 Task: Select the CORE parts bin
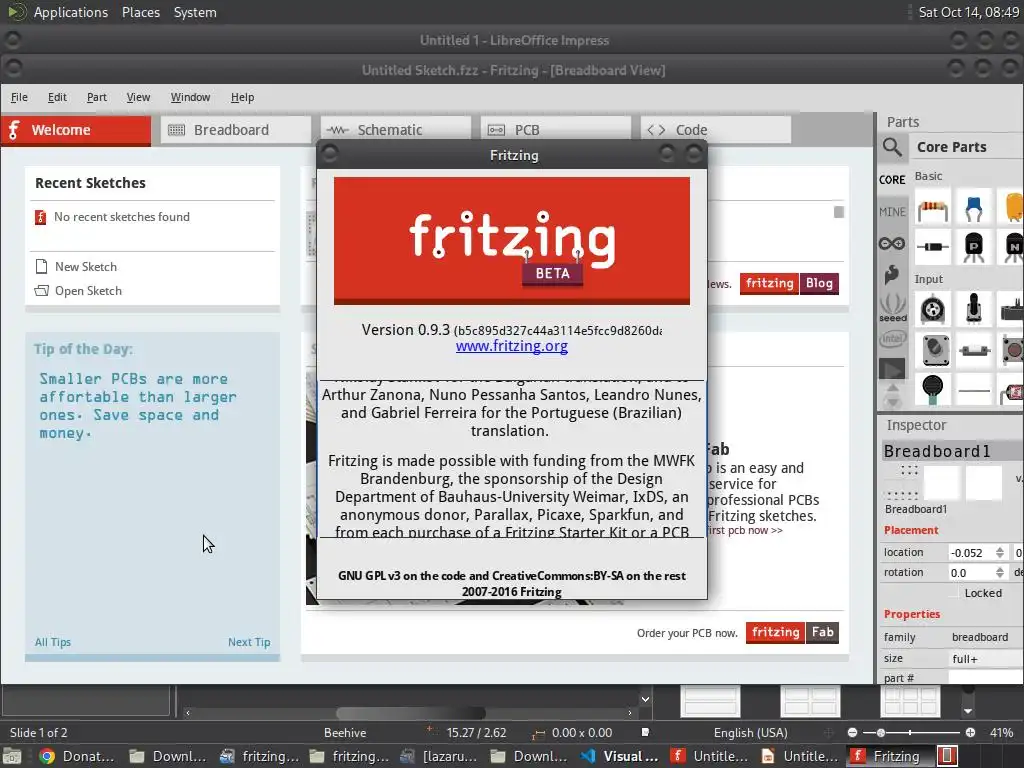892,180
